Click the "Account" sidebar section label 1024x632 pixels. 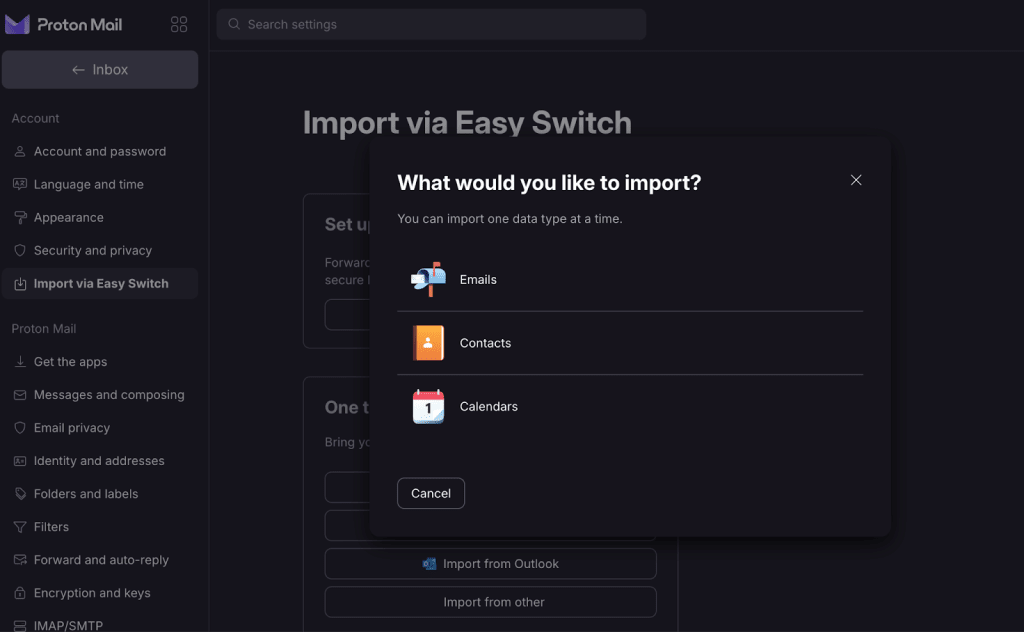[x=35, y=118]
